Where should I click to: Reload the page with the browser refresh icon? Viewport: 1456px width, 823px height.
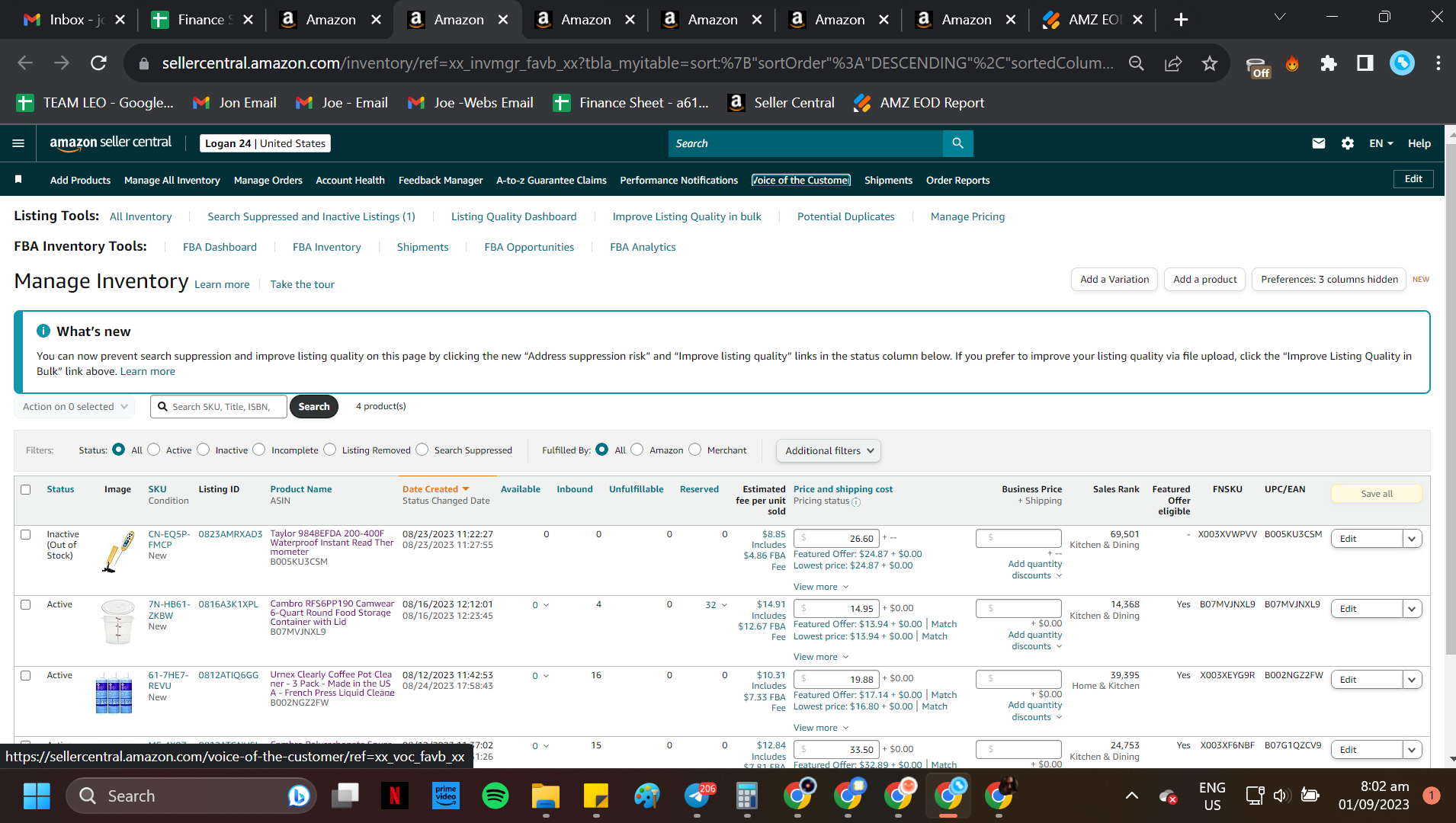click(98, 63)
